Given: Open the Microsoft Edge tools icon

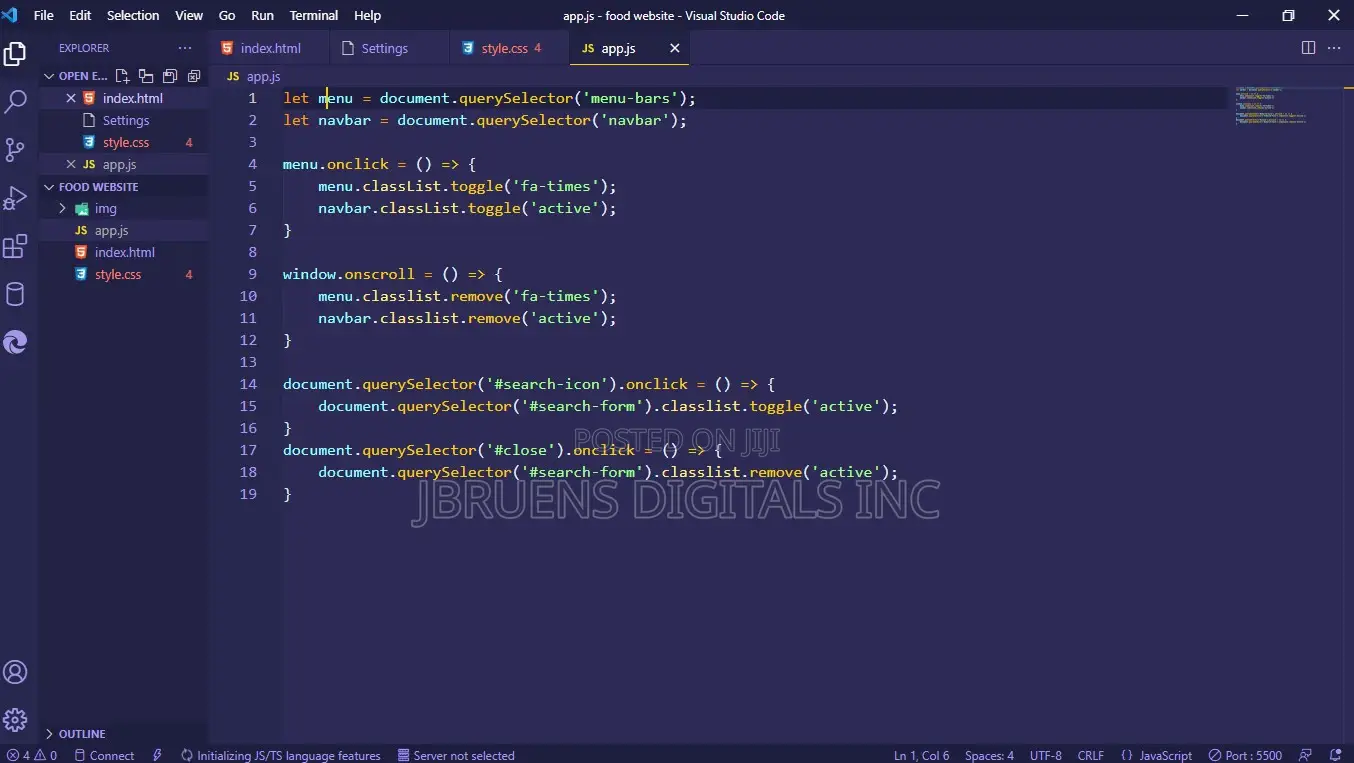Looking at the screenshot, I should point(15,342).
